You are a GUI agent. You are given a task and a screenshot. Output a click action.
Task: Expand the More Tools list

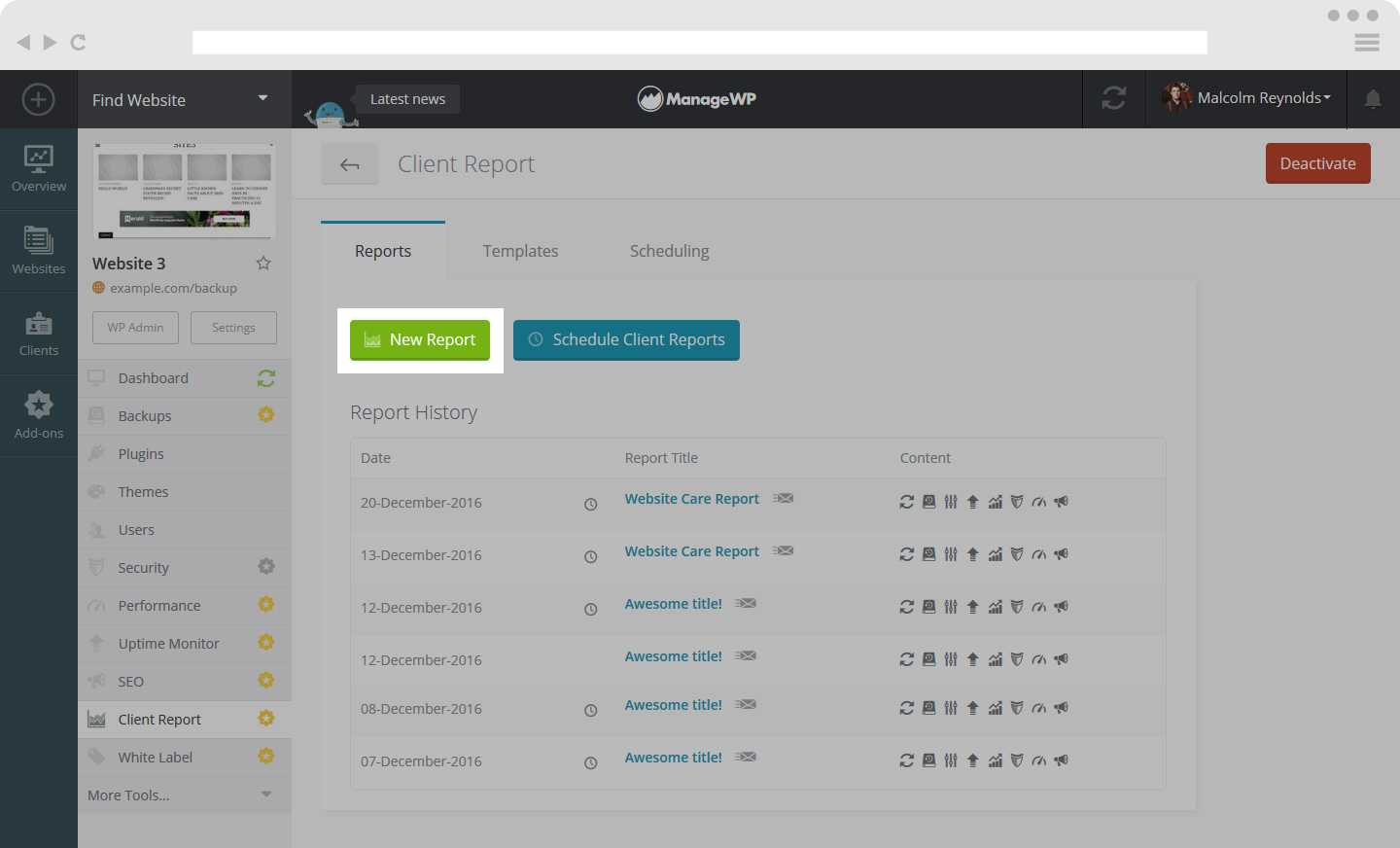click(185, 795)
